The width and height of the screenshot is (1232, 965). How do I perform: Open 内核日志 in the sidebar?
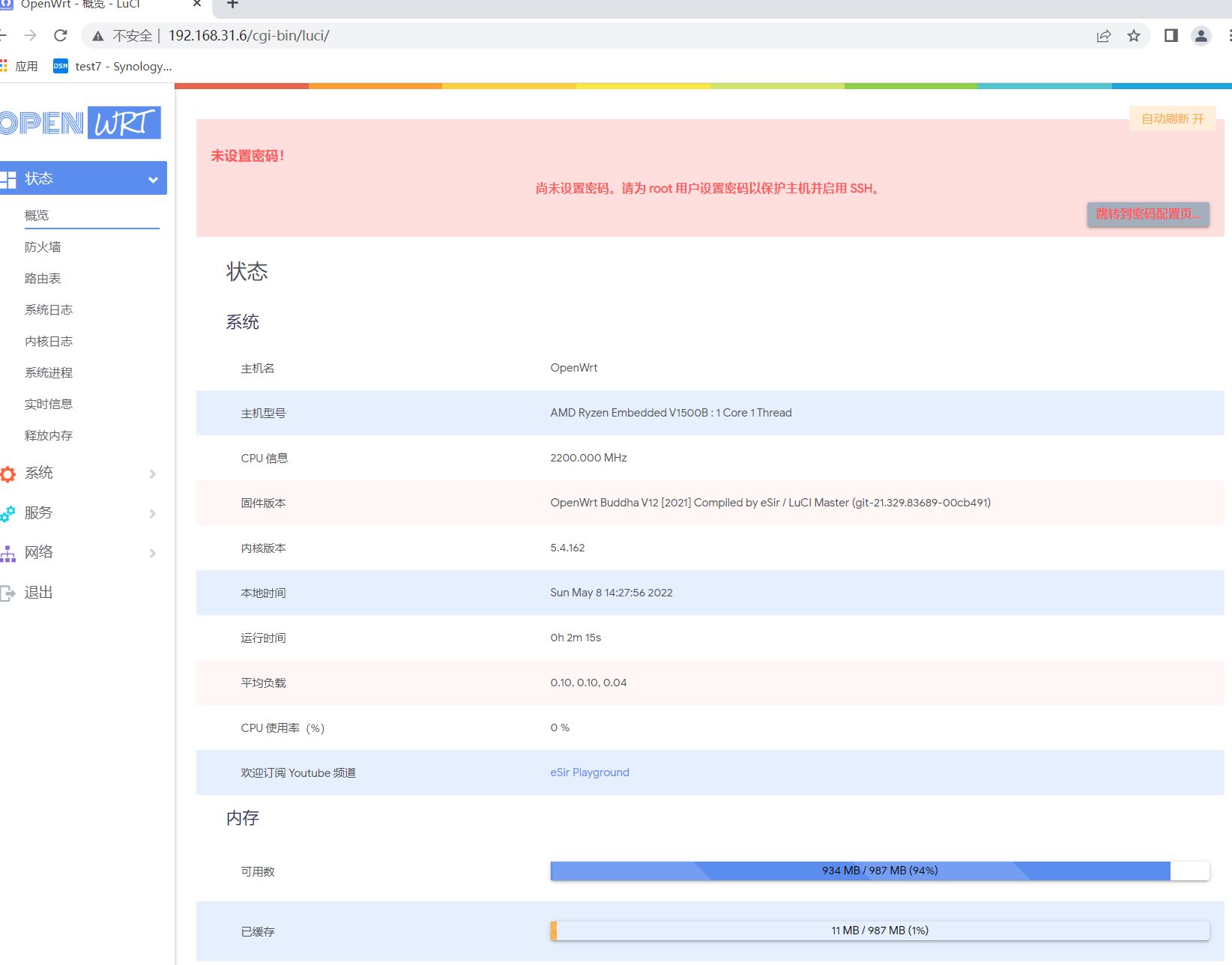click(49, 341)
